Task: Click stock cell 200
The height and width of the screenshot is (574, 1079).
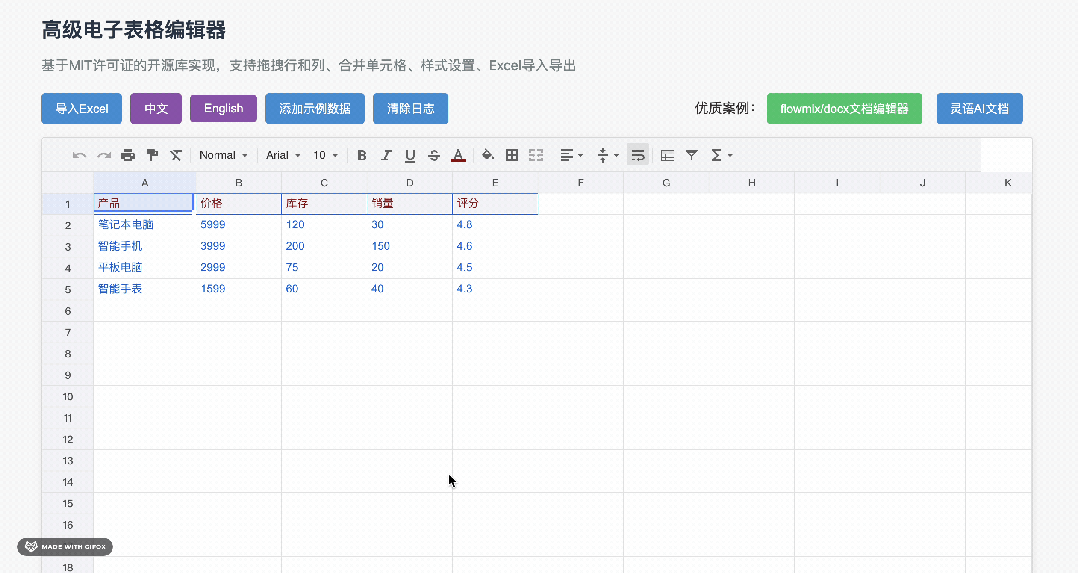Action: [324, 246]
